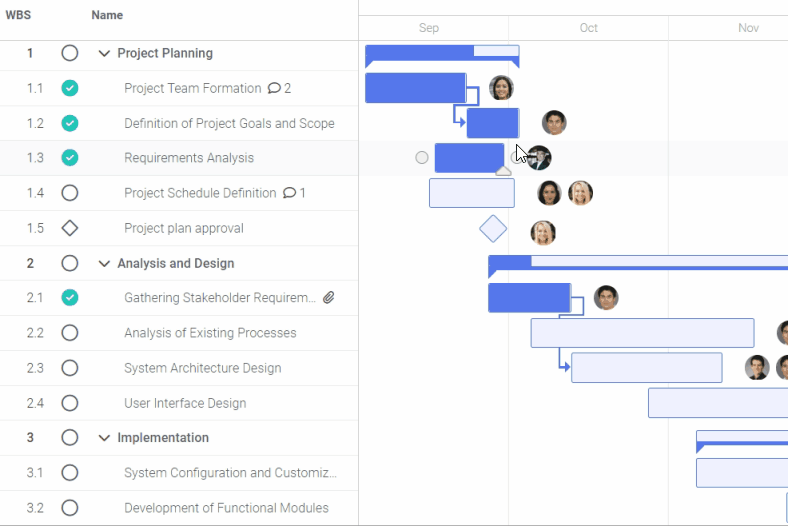Screen dimensions: 788x526
Task: Open comment icon on Project Schedule Definition
Action: (x=289, y=193)
